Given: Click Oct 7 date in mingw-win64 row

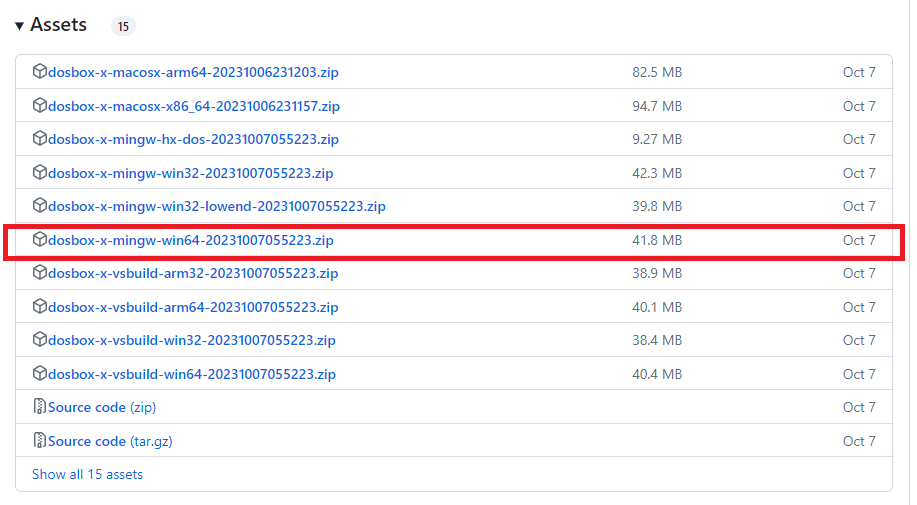Looking at the screenshot, I should point(859,241).
